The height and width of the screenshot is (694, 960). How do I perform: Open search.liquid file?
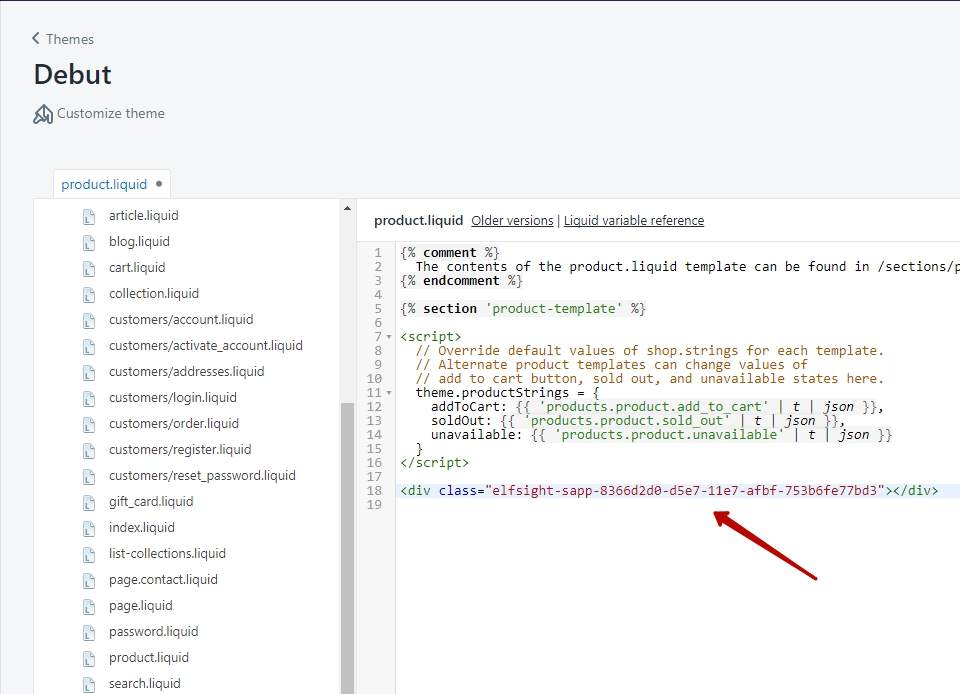(144, 684)
